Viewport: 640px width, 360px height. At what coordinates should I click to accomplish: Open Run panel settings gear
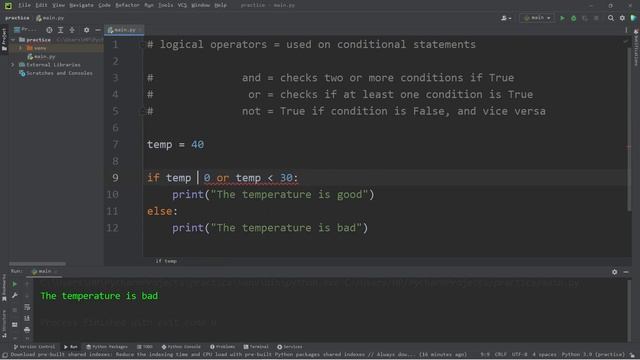(614, 272)
